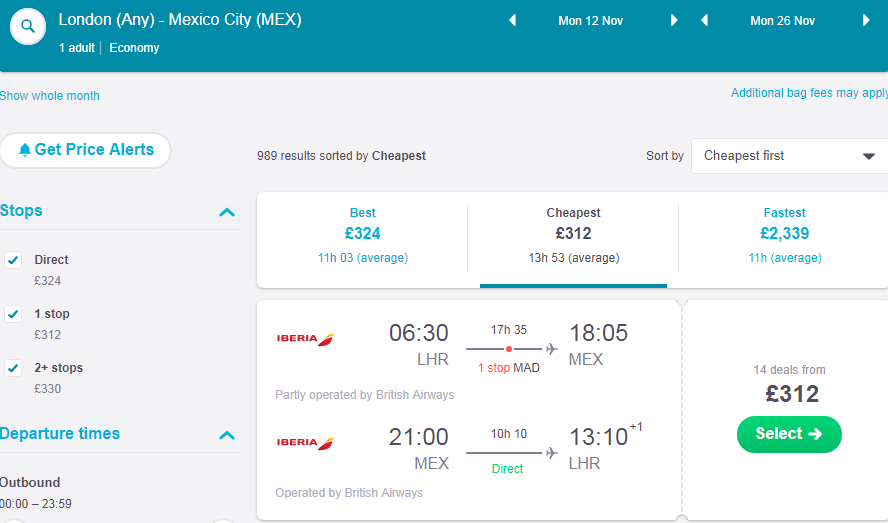Image resolution: width=888 pixels, height=523 pixels.
Task: Collapse the Departure times section
Action: 227,435
